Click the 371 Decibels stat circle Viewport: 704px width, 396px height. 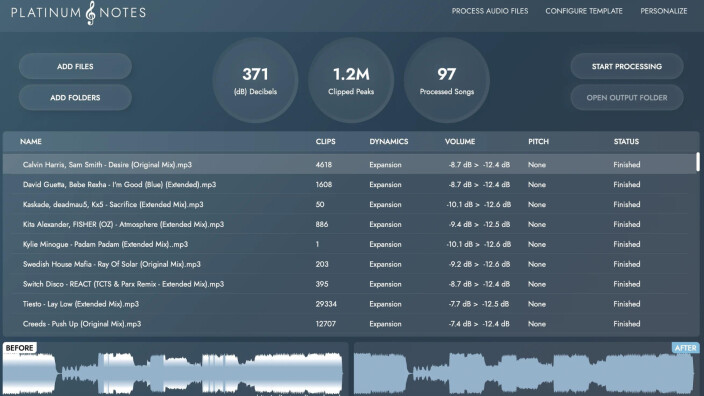click(x=255, y=80)
